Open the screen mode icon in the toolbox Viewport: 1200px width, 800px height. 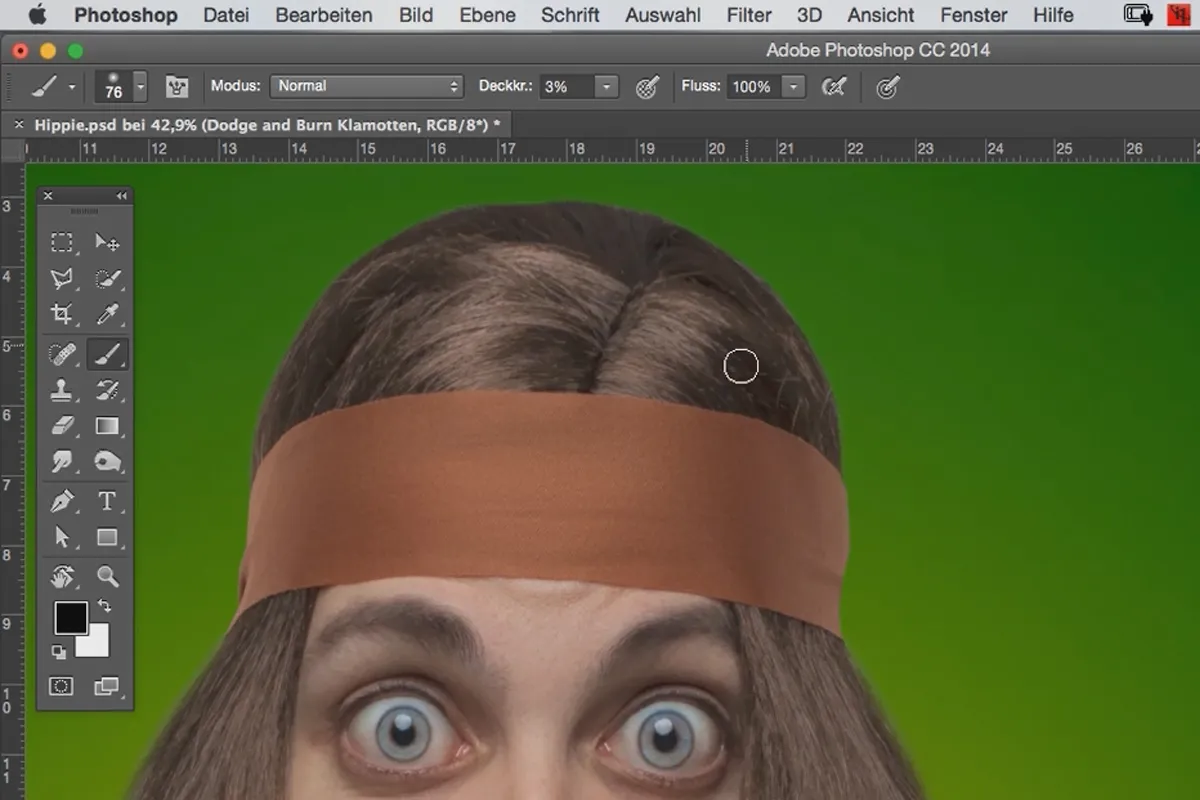[106, 687]
